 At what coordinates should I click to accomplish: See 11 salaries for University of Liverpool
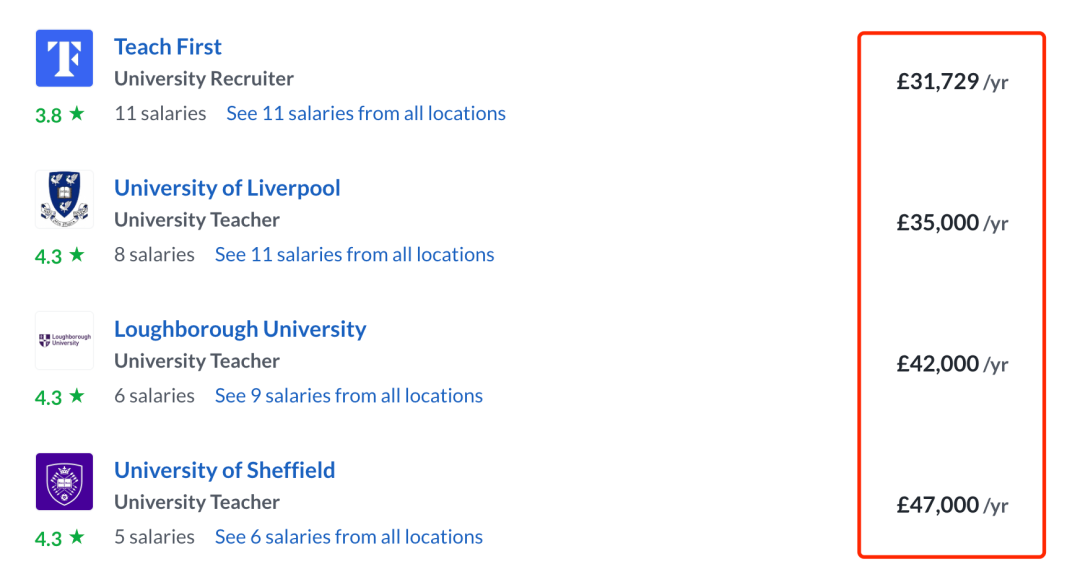(355, 254)
